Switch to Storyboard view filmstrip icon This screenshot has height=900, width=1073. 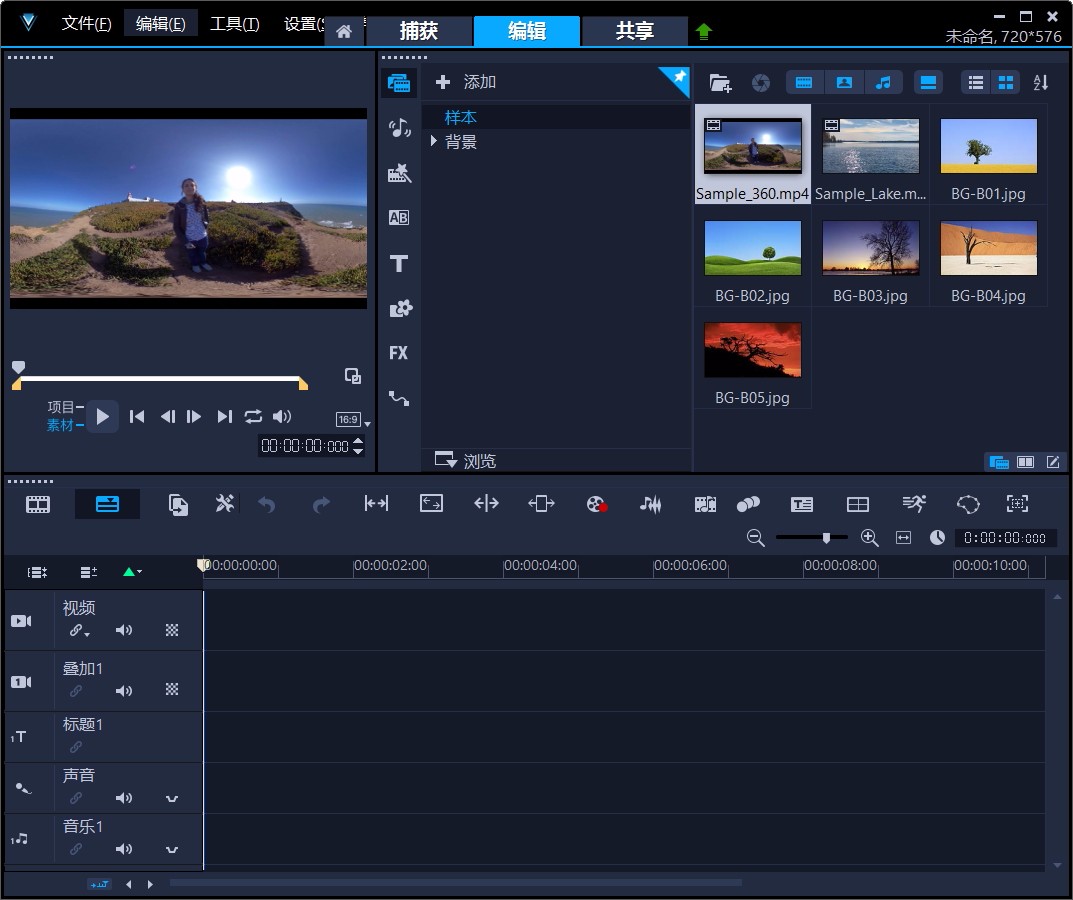(x=38, y=504)
